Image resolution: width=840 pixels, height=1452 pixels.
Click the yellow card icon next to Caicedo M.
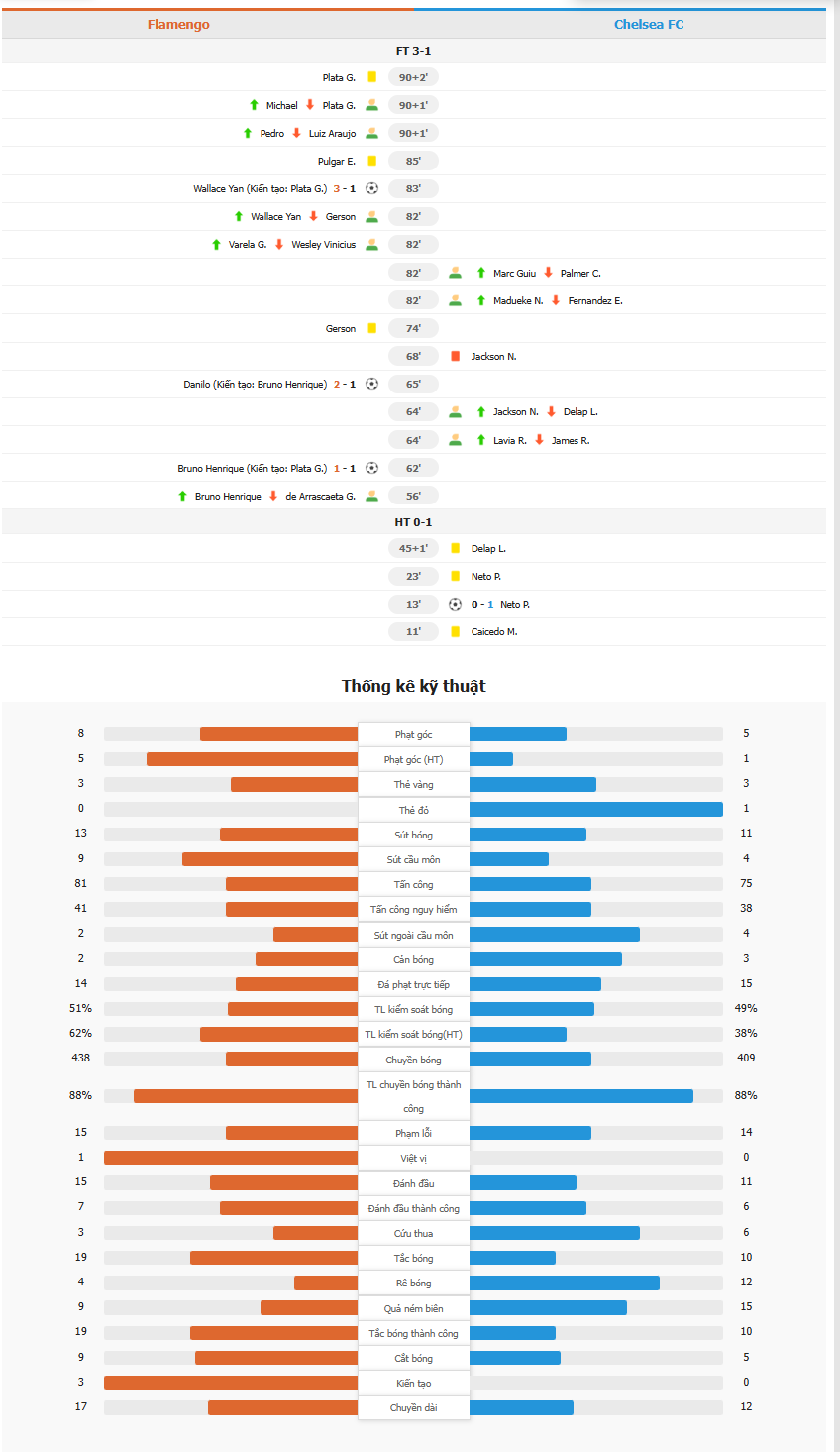(454, 631)
